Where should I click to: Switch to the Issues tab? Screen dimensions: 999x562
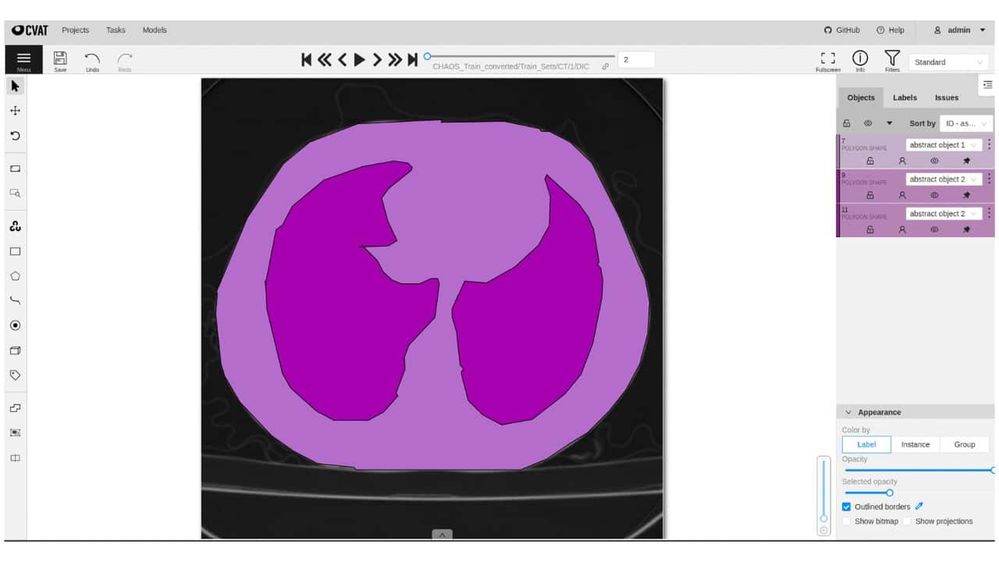click(946, 97)
